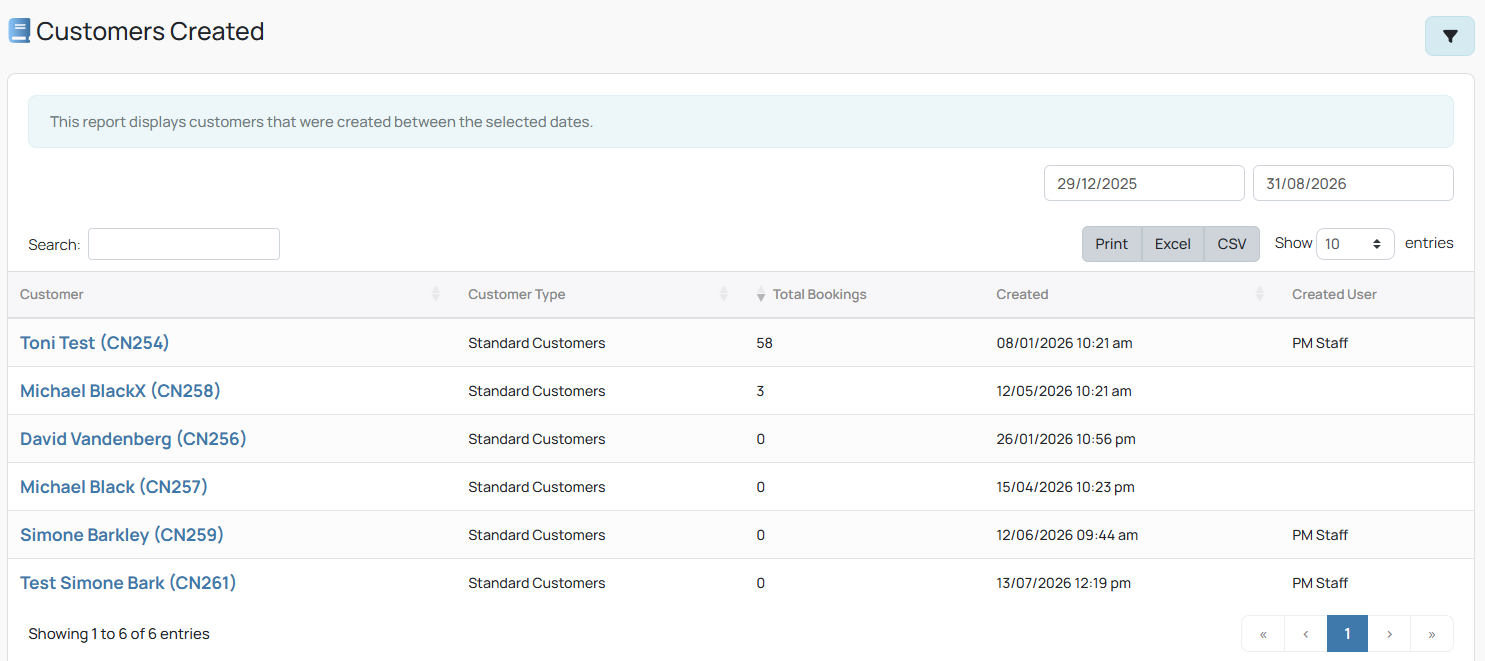Click PM Staff in Toni Test row

point(1320,343)
